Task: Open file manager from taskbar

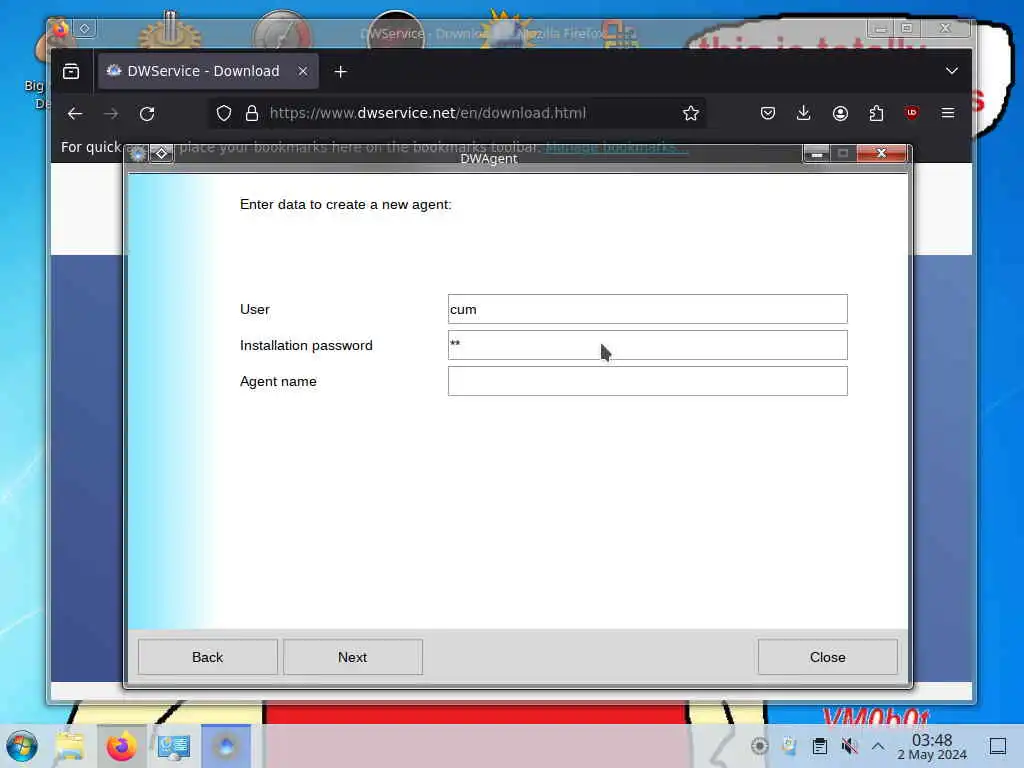Action: [70, 746]
